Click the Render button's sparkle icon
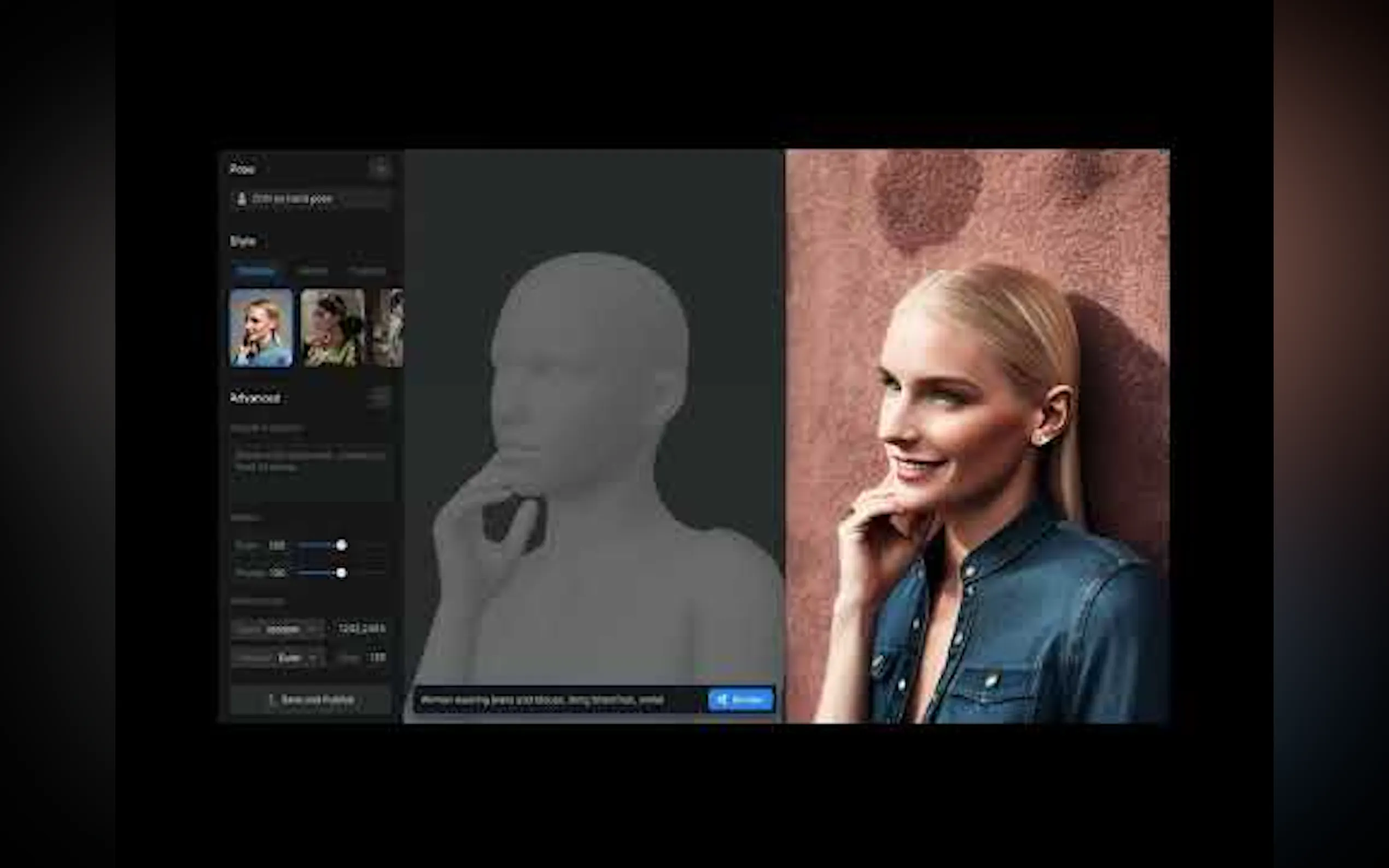 click(723, 699)
